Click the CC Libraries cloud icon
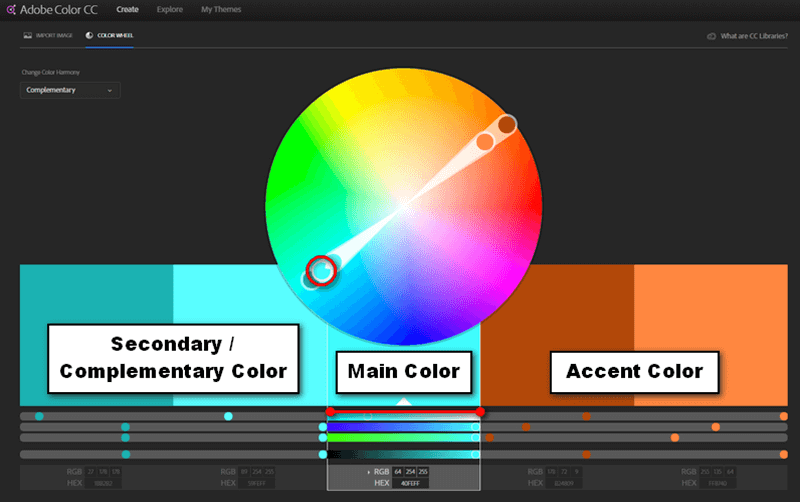Viewport: 800px width, 502px height. [711, 35]
